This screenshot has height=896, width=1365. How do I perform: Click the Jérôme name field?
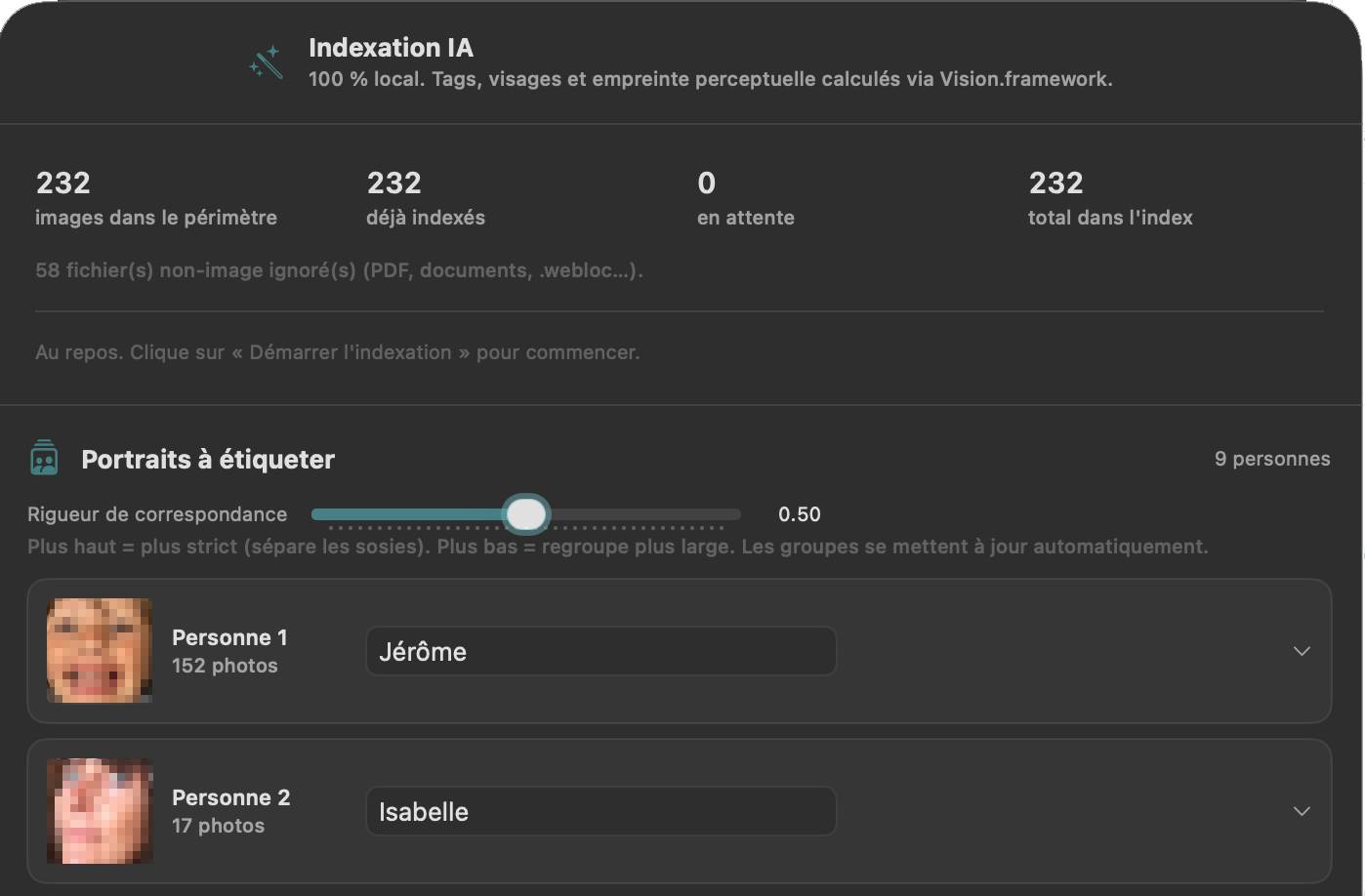tap(600, 651)
